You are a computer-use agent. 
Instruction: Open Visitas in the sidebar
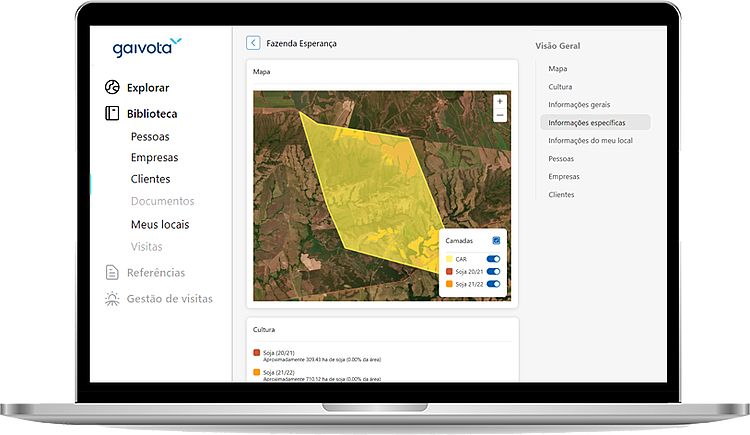(x=147, y=246)
